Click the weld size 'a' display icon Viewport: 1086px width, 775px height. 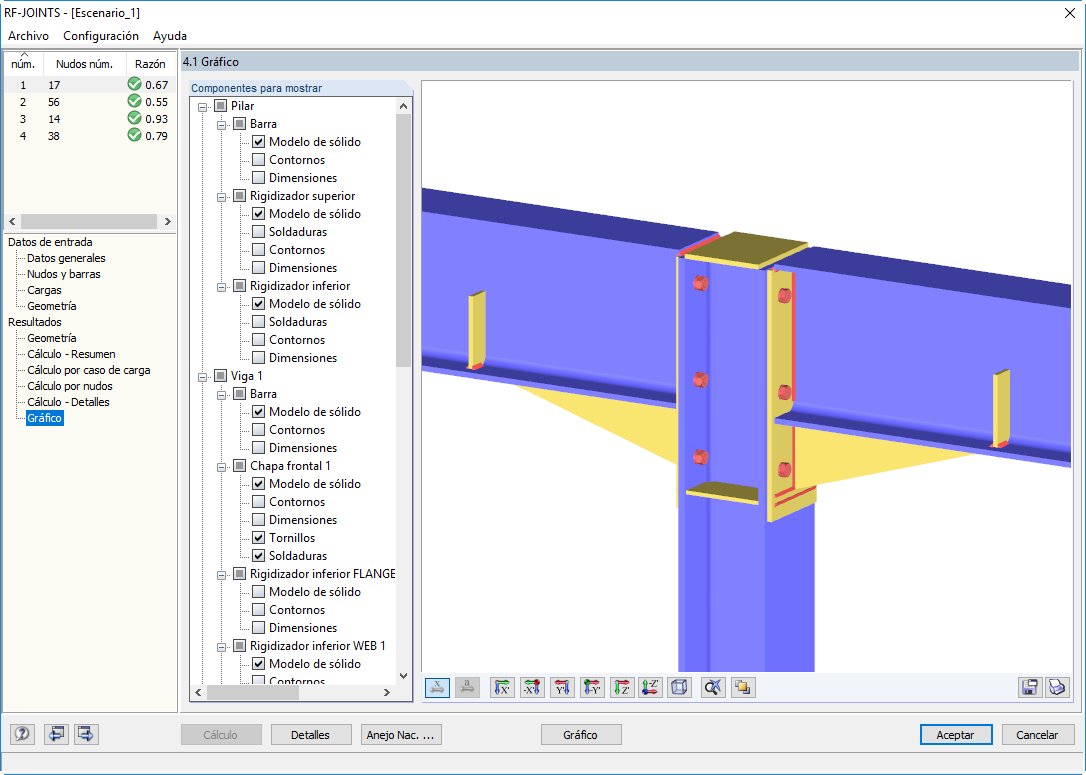tap(468, 688)
